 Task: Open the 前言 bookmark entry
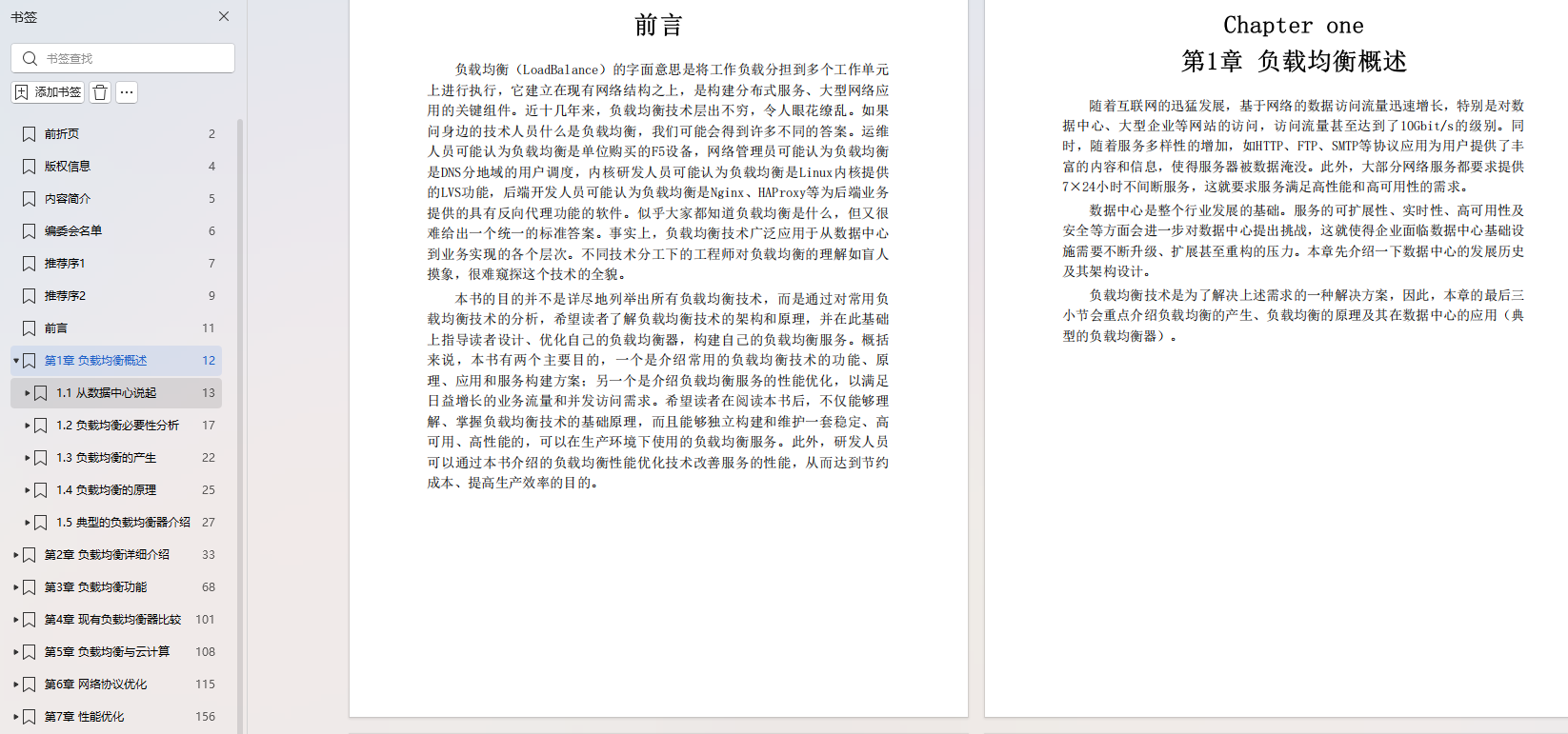[x=56, y=328]
